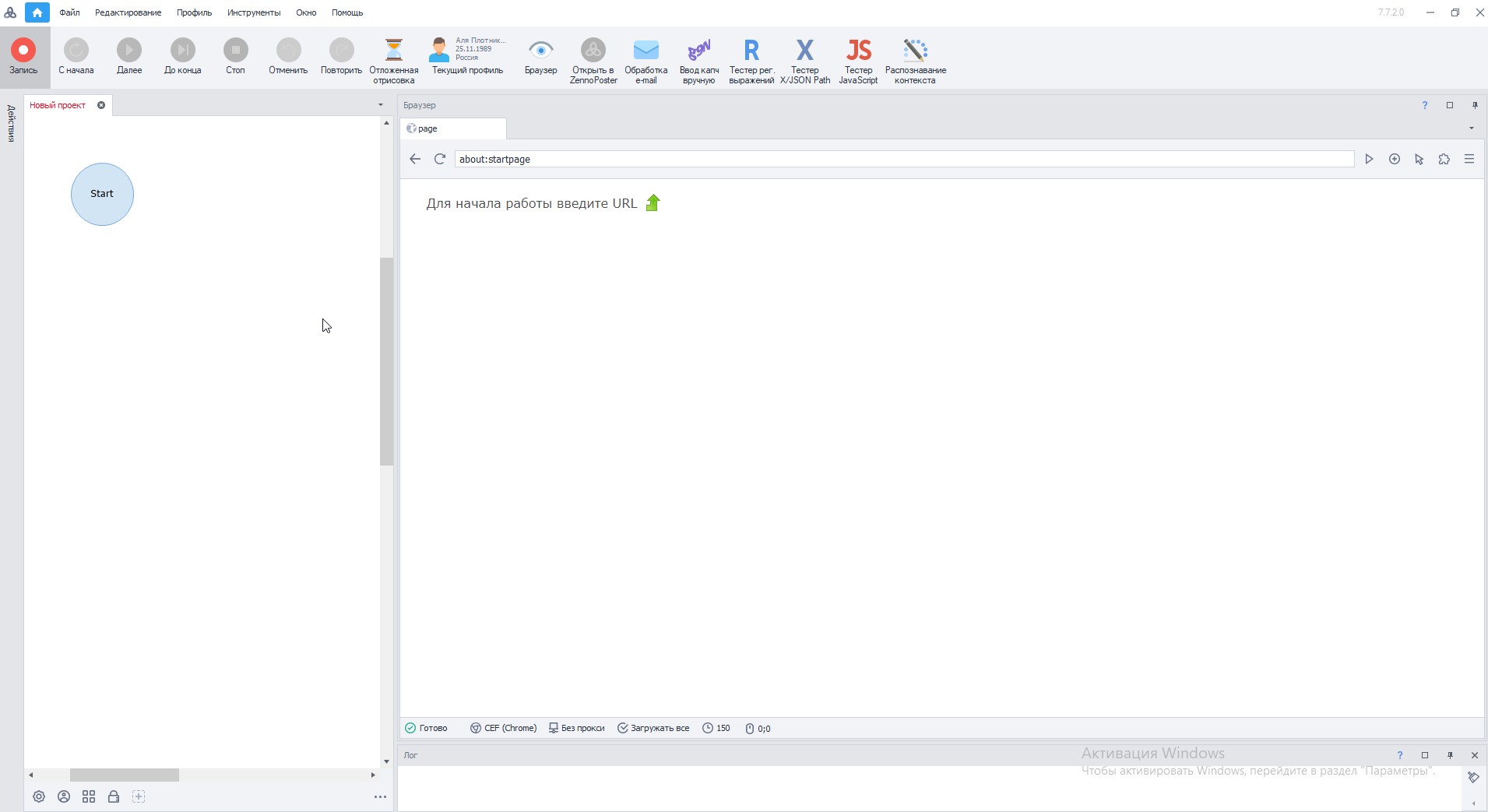Image resolution: width=1488 pixels, height=812 pixels.
Task: Click Открыть в ZennoPoster
Action: (x=593, y=60)
